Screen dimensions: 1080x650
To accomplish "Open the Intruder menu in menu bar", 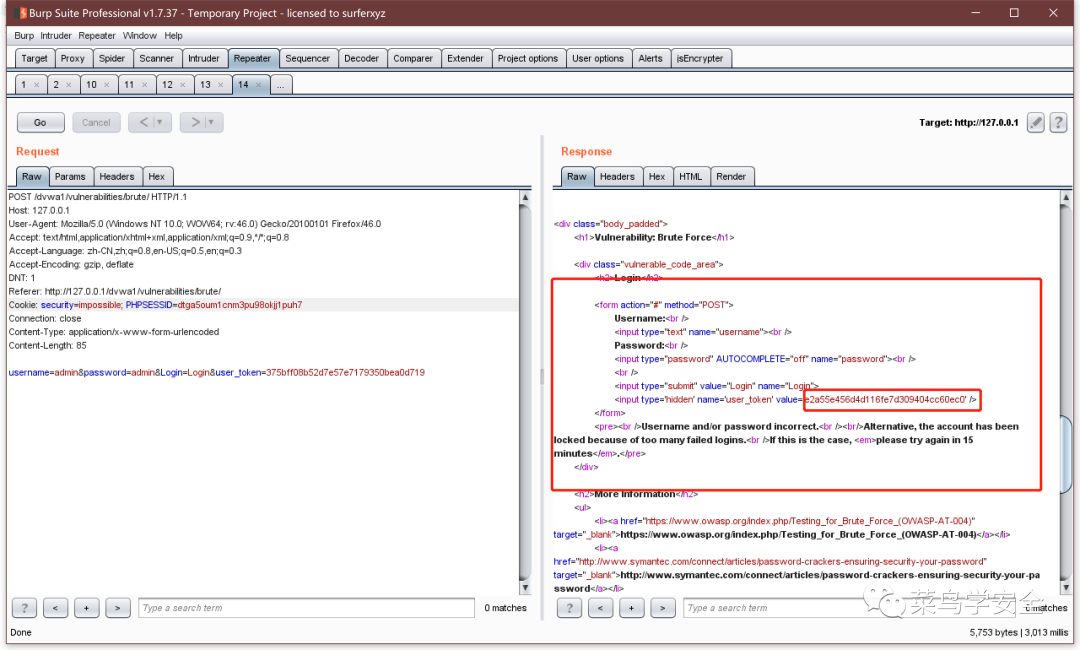I will pyautogui.click(x=56, y=36).
